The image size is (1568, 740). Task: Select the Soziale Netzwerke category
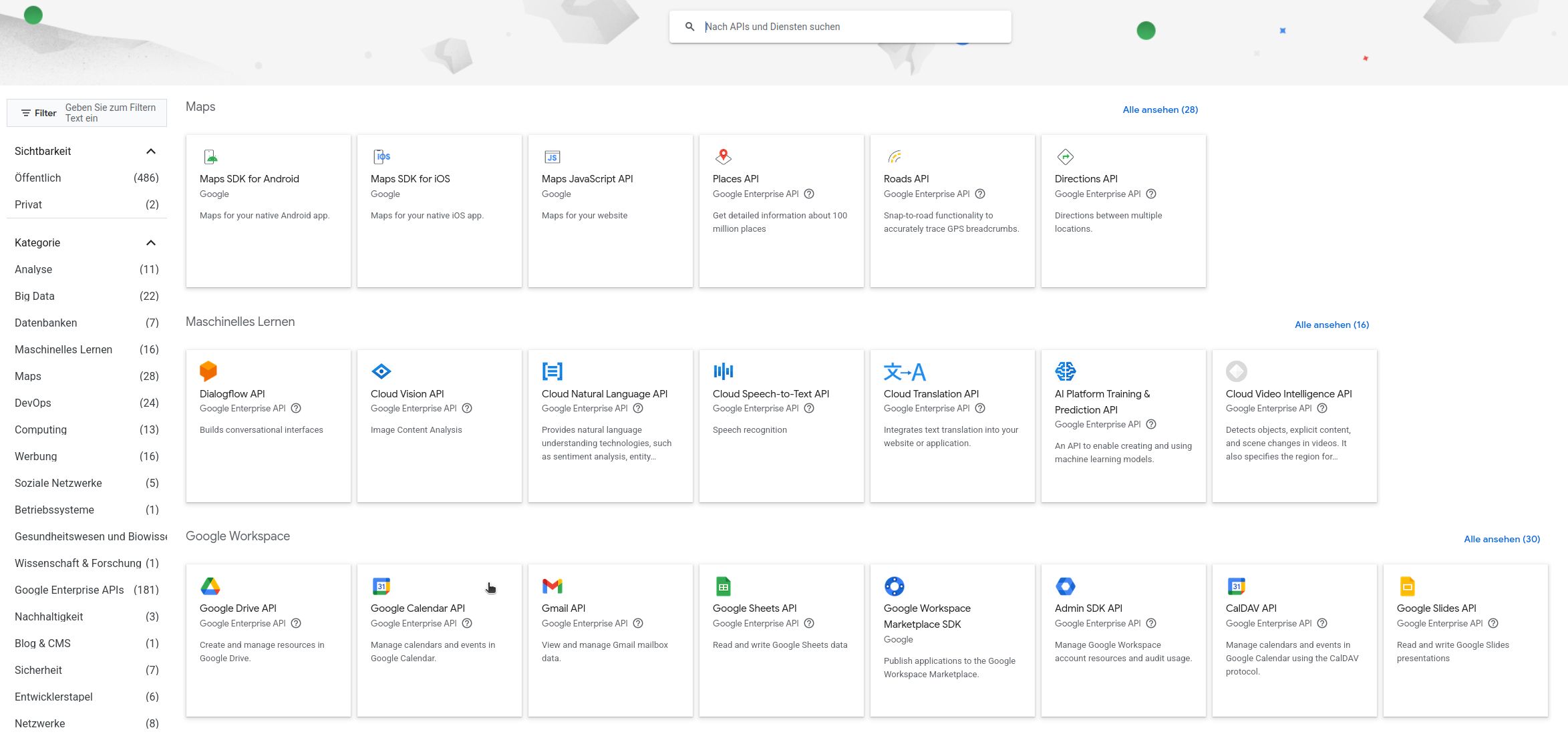click(87, 483)
